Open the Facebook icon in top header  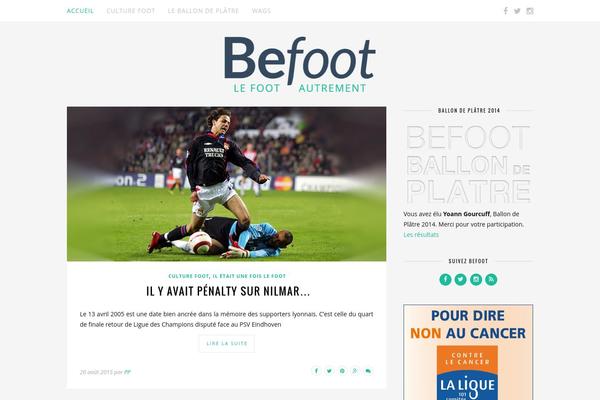[x=505, y=11]
